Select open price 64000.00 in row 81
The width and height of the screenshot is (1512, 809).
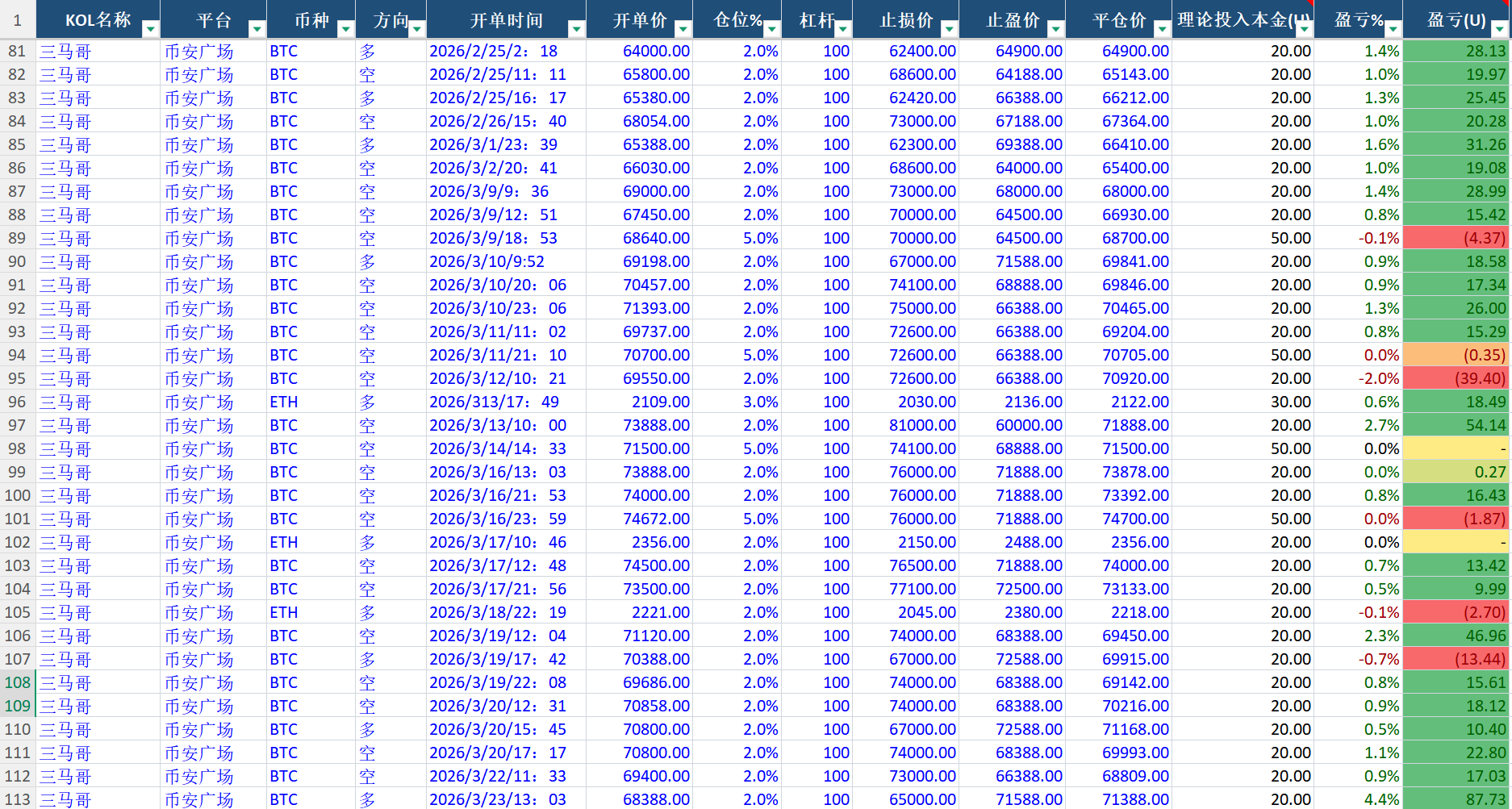click(639, 51)
